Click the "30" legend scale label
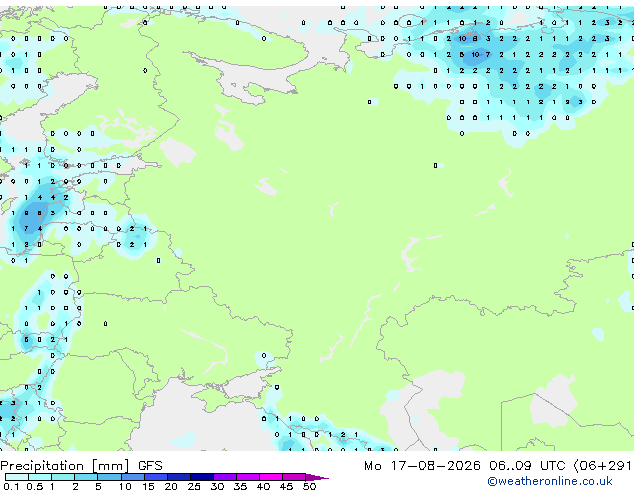This screenshot has width=634, height=490. pos(217,486)
